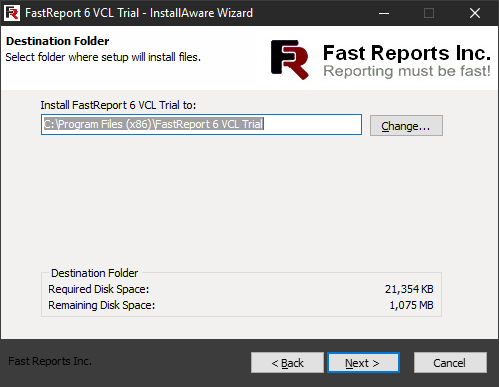Click the 'Fast Reports Inc.' footer text
The height and width of the screenshot is (387, 499).
click(50, 361)
